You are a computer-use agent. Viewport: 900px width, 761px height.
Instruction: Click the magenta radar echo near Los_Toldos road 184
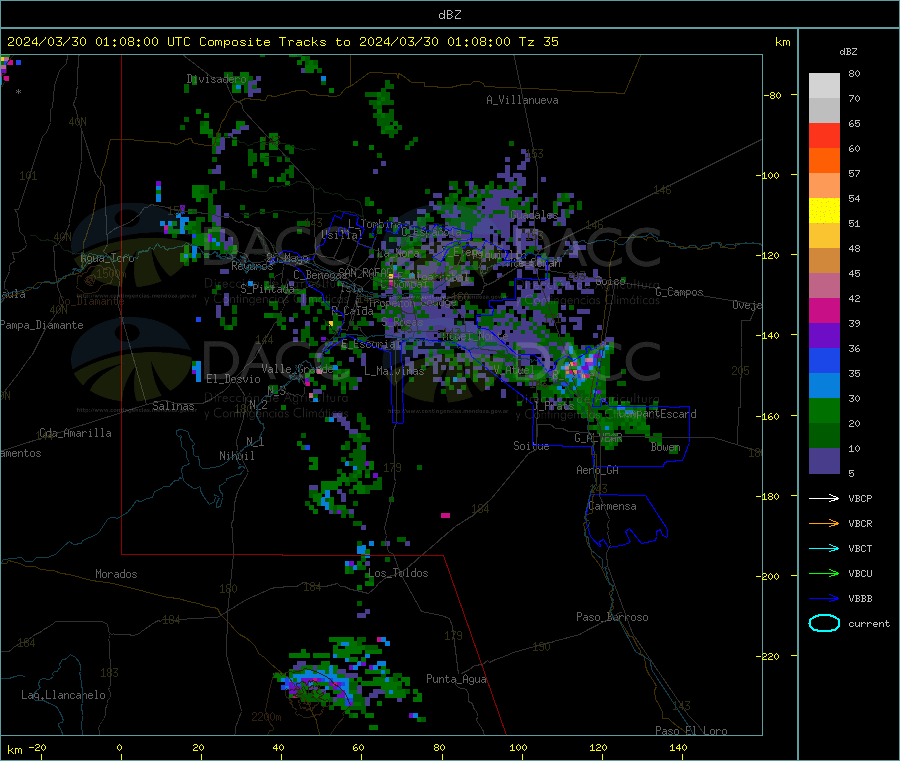(x=445, y=515)
